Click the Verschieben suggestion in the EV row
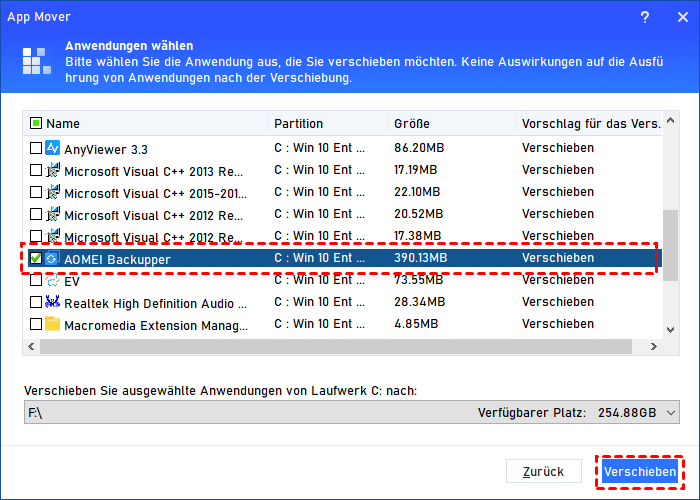Screen dimensions: 700x500 (x=558, y=280)
